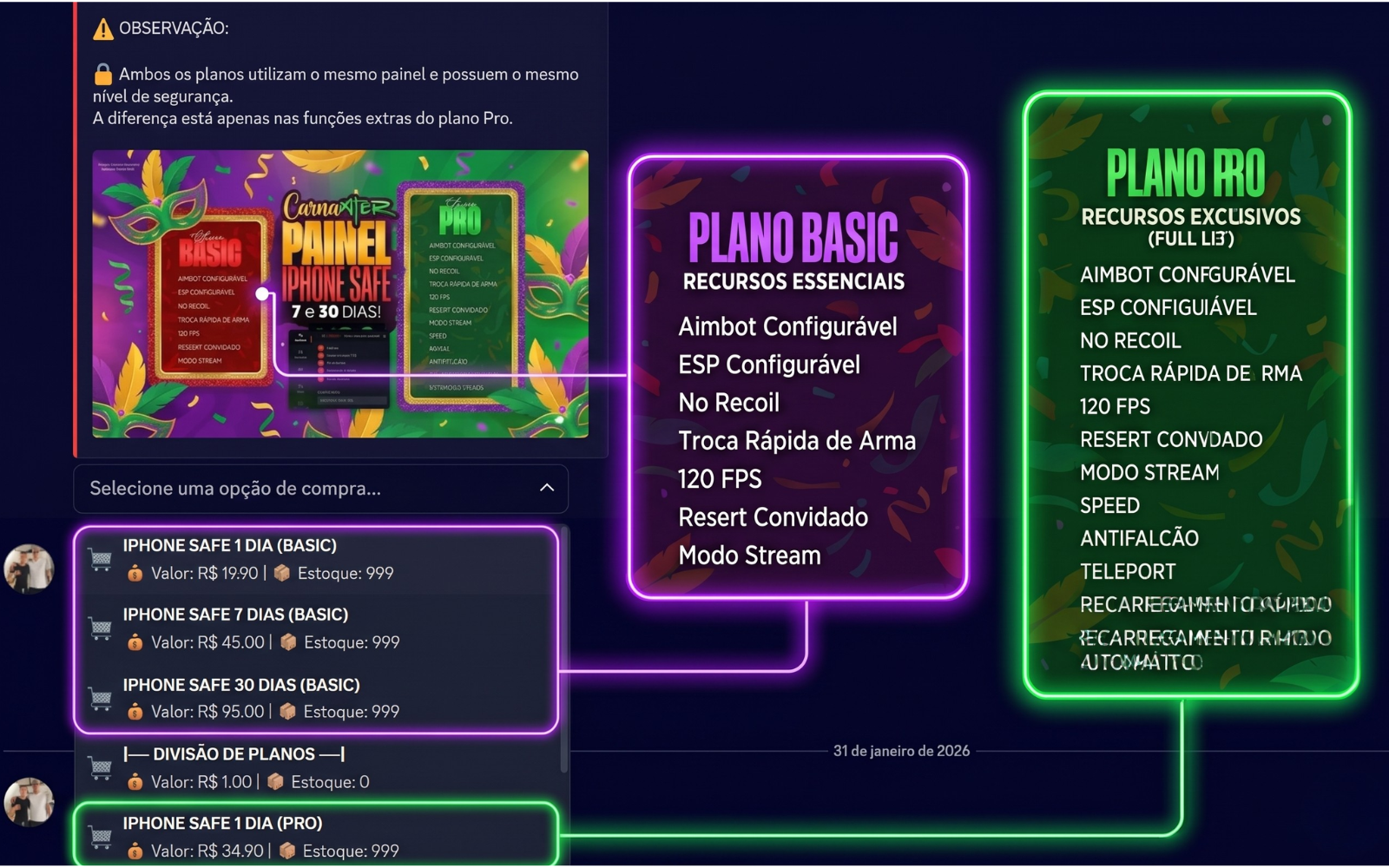Click the "31 de janeiro de 2026" date divider
Screen dimensions: 1389x868
tap(901, 751)
